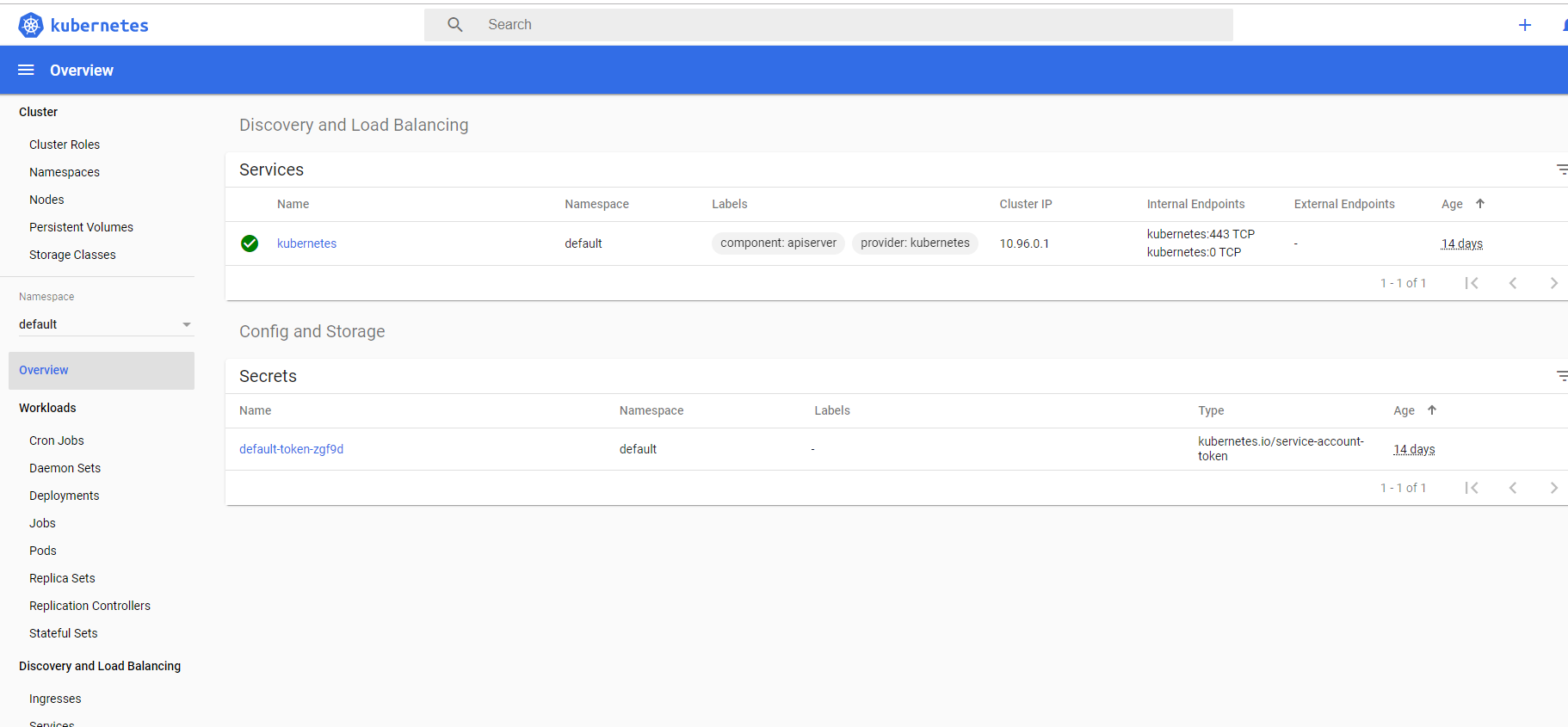The width and height of the screenshot is (1568, 727).
Task: Click the Services Name column header
Action: [x=293, y=204]
